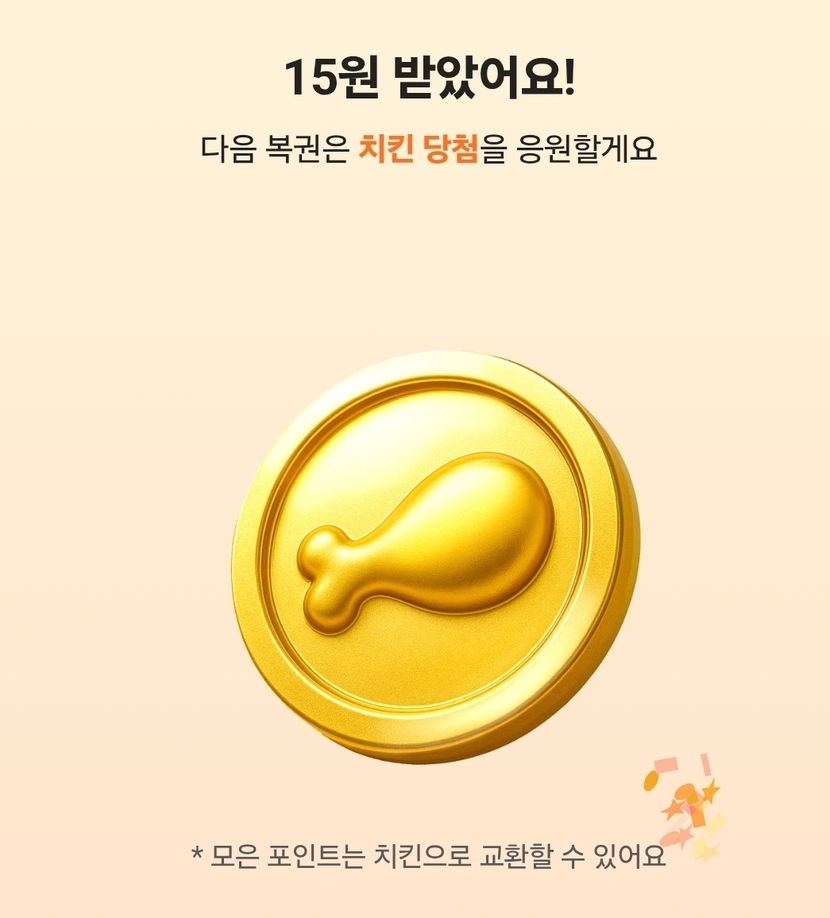
Task: Tap "치킨으로" in the footnote
Action: 422,857
